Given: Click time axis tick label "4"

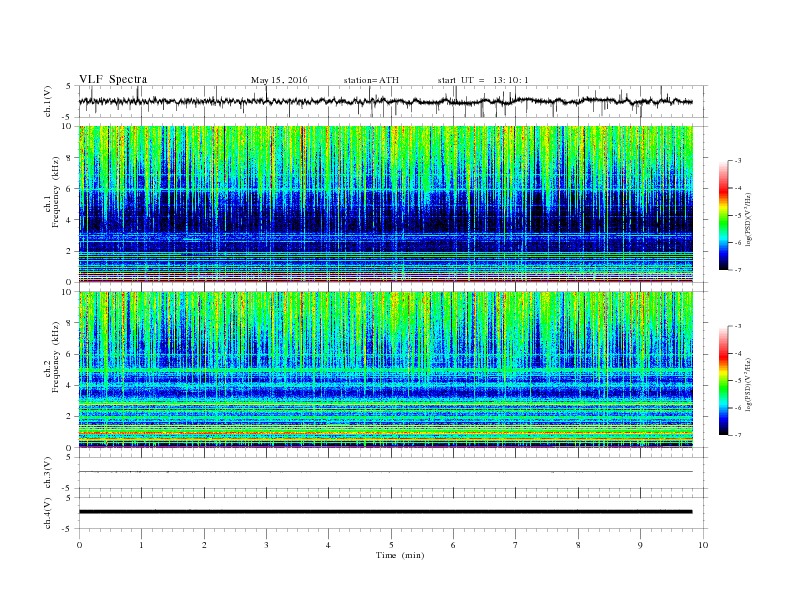Looking at the screenshot, I should tap(328, 545).
